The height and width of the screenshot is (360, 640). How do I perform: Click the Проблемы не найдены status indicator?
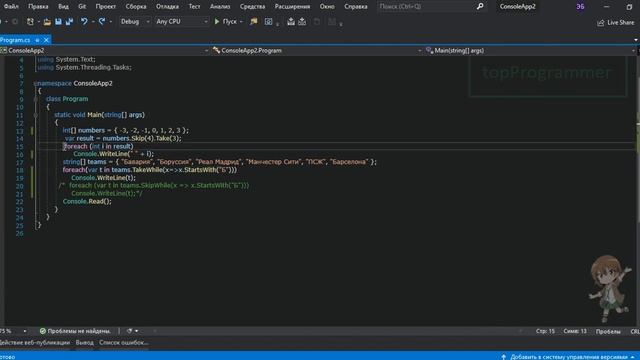coord(75,331)
